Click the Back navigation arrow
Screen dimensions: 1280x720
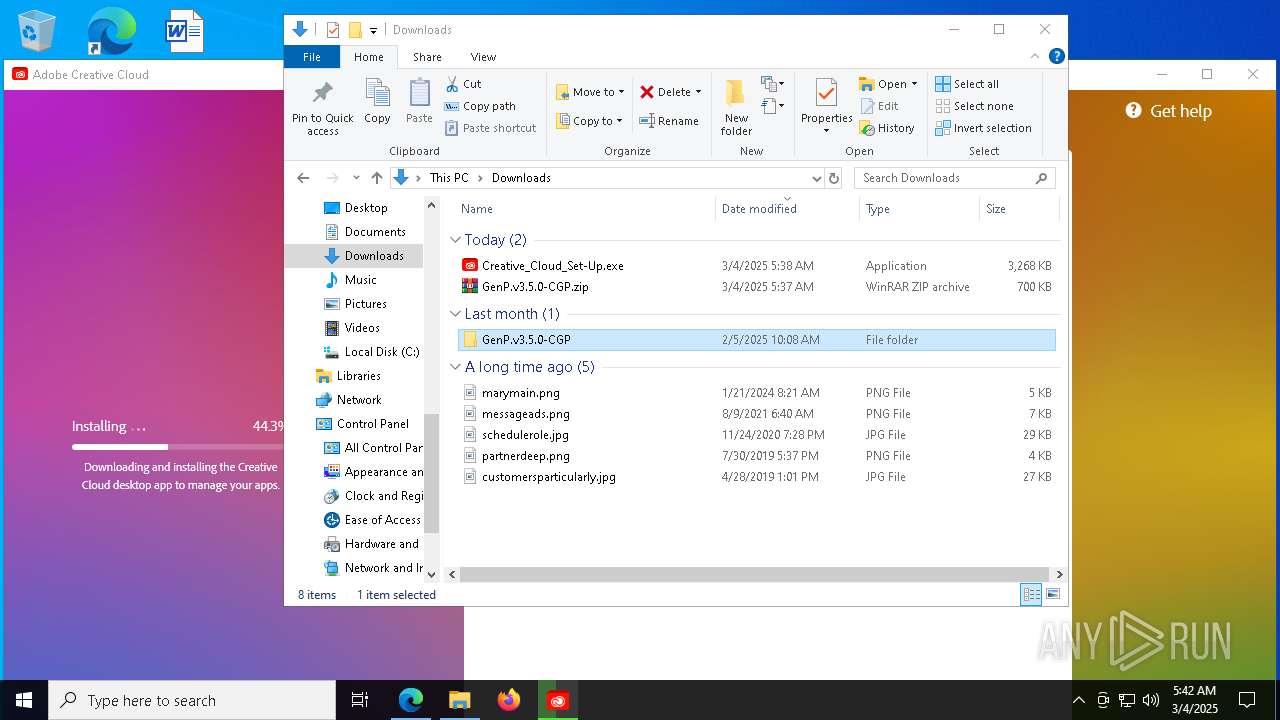click(x=303, y=178)
